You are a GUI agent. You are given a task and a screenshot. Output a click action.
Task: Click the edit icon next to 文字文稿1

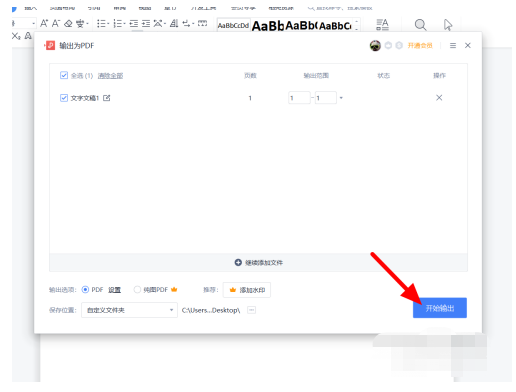click(x=107, y=98)
